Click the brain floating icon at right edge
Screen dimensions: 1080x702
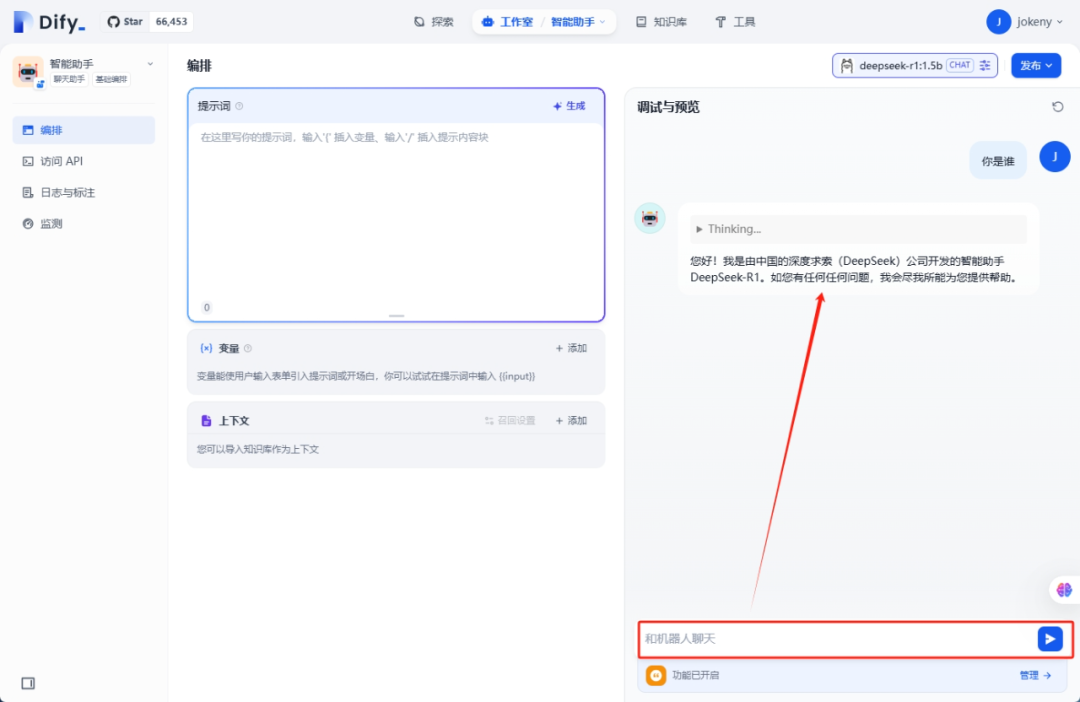click(x=1064, y=590)
